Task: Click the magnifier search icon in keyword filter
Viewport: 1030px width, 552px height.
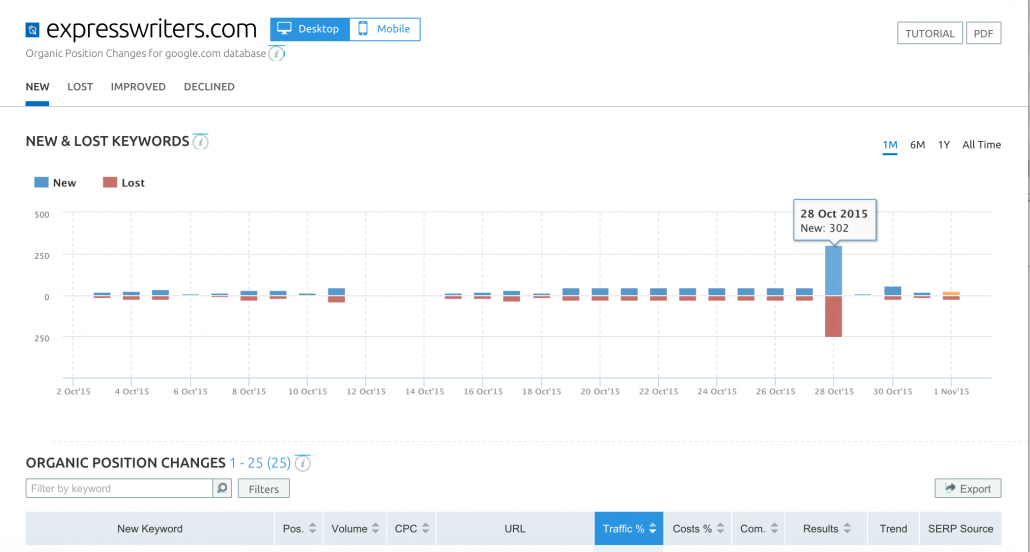Action: [x=222, y=489]
